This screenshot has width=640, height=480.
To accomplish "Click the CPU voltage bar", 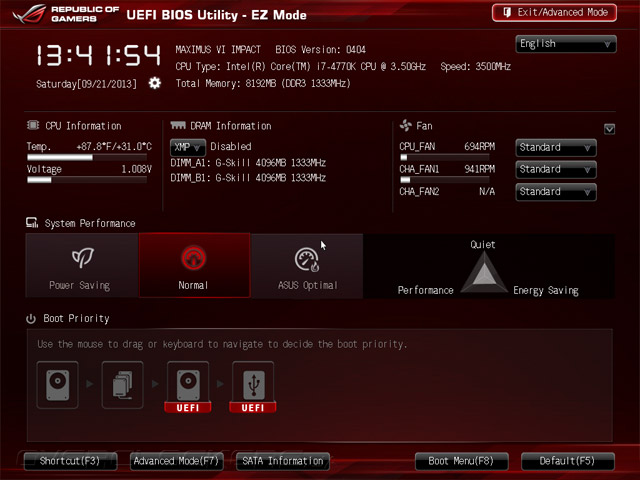I will click(87, 180).
